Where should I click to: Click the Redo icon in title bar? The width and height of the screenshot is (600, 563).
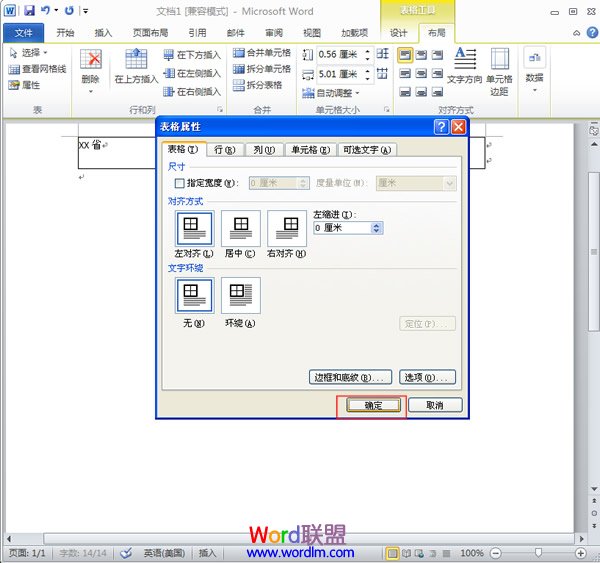69,10
